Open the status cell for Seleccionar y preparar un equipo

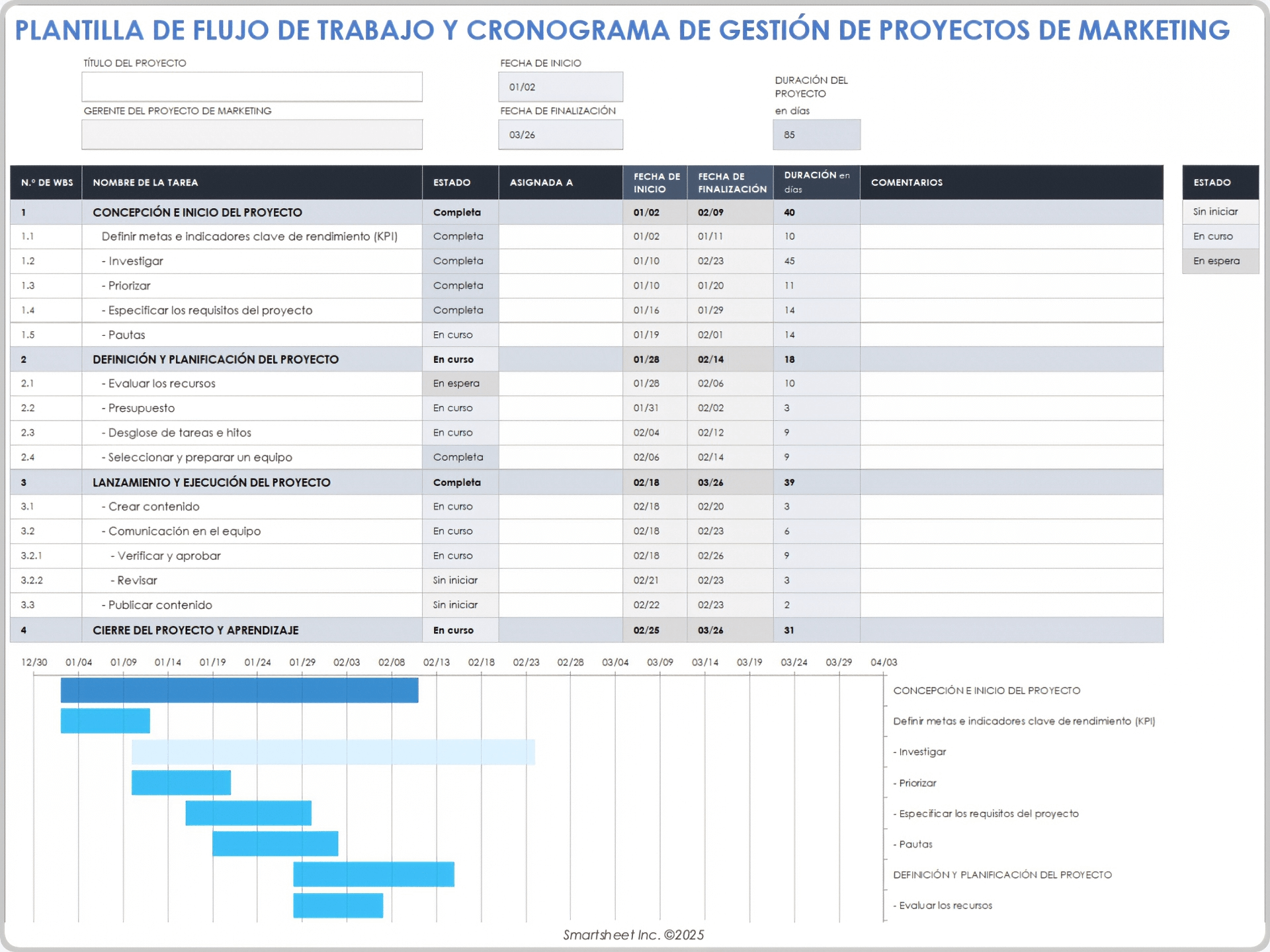point(460,457)
